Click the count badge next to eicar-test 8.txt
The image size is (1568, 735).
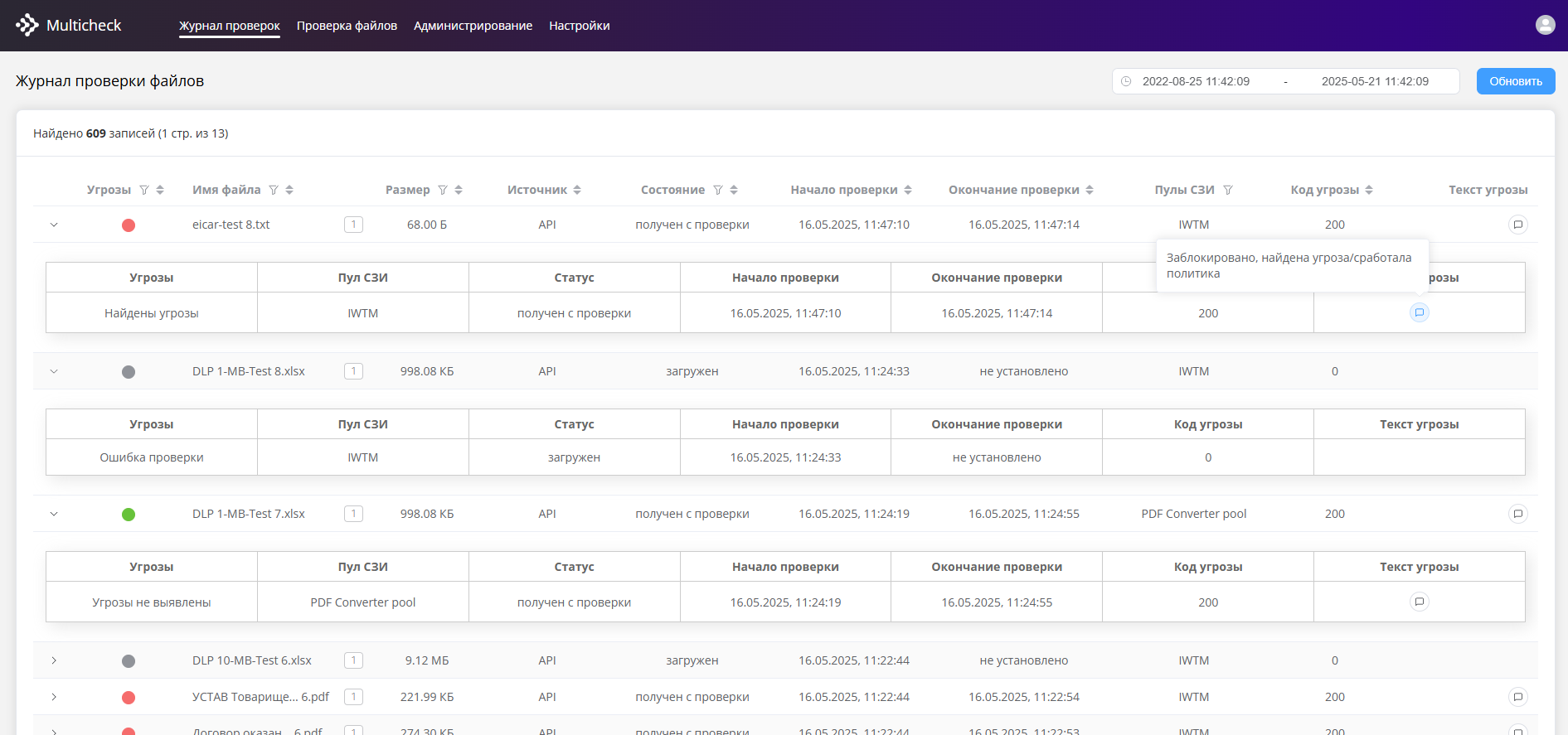(353, 224)
